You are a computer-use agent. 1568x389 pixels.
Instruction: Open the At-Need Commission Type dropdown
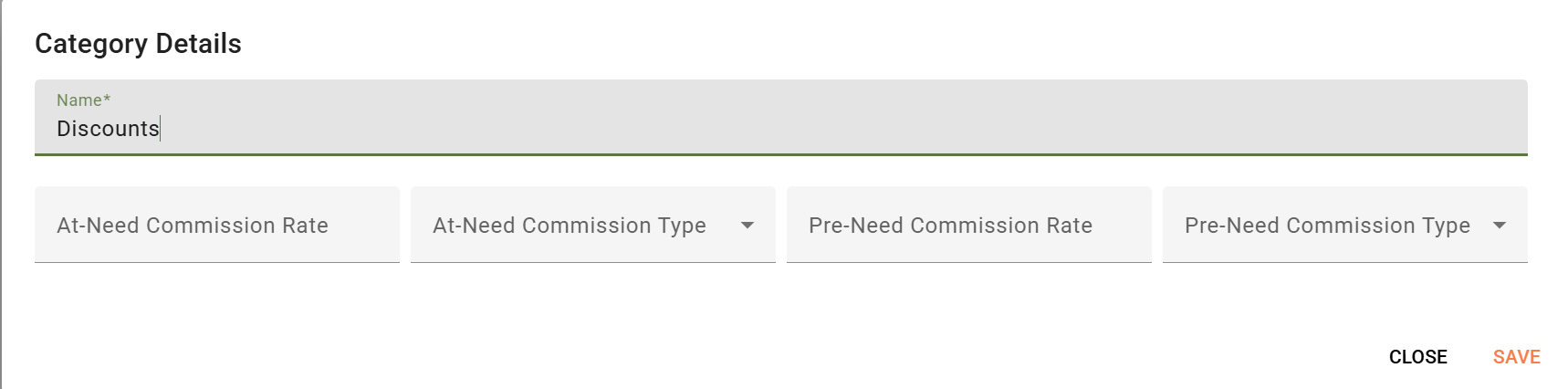pyautogui.click(x=593, y=226)
